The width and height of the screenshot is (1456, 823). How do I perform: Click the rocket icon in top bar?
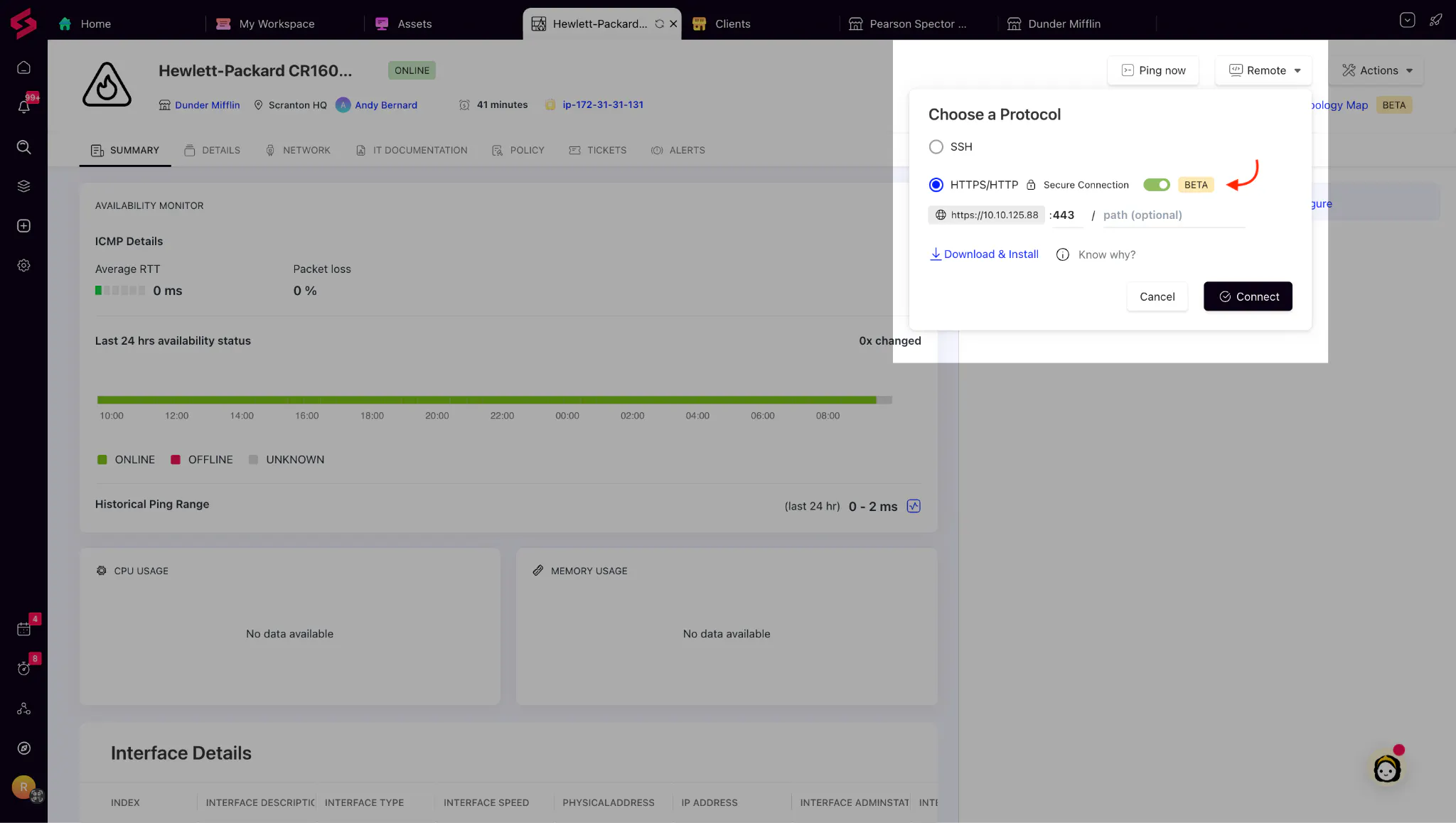pos(1435,20)
